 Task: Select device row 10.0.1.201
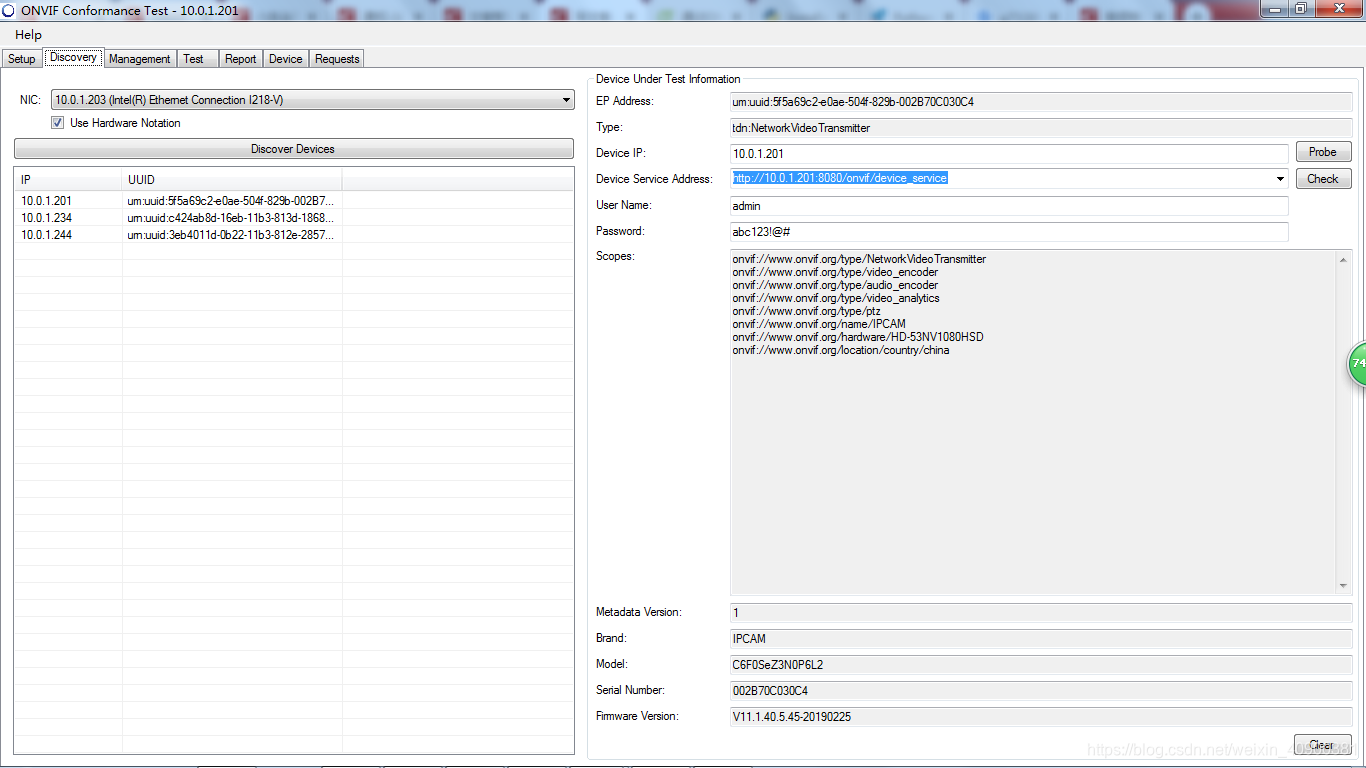[294, 201]
